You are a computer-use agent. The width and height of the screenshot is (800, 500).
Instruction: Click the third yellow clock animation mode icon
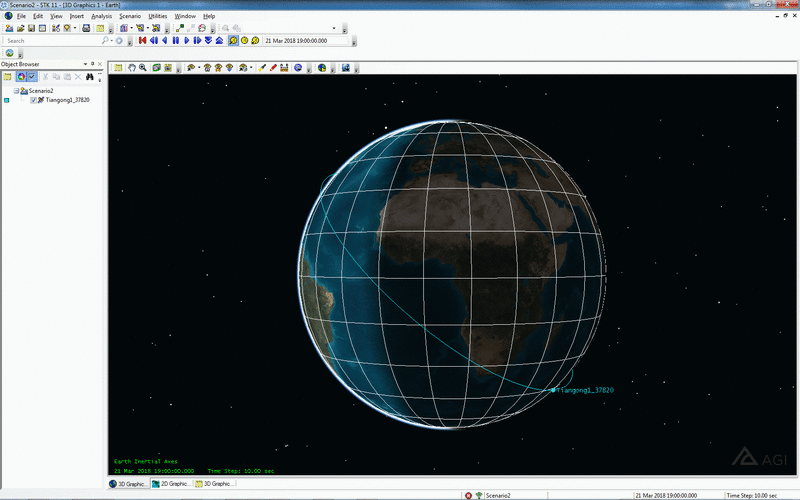point(255,40)
